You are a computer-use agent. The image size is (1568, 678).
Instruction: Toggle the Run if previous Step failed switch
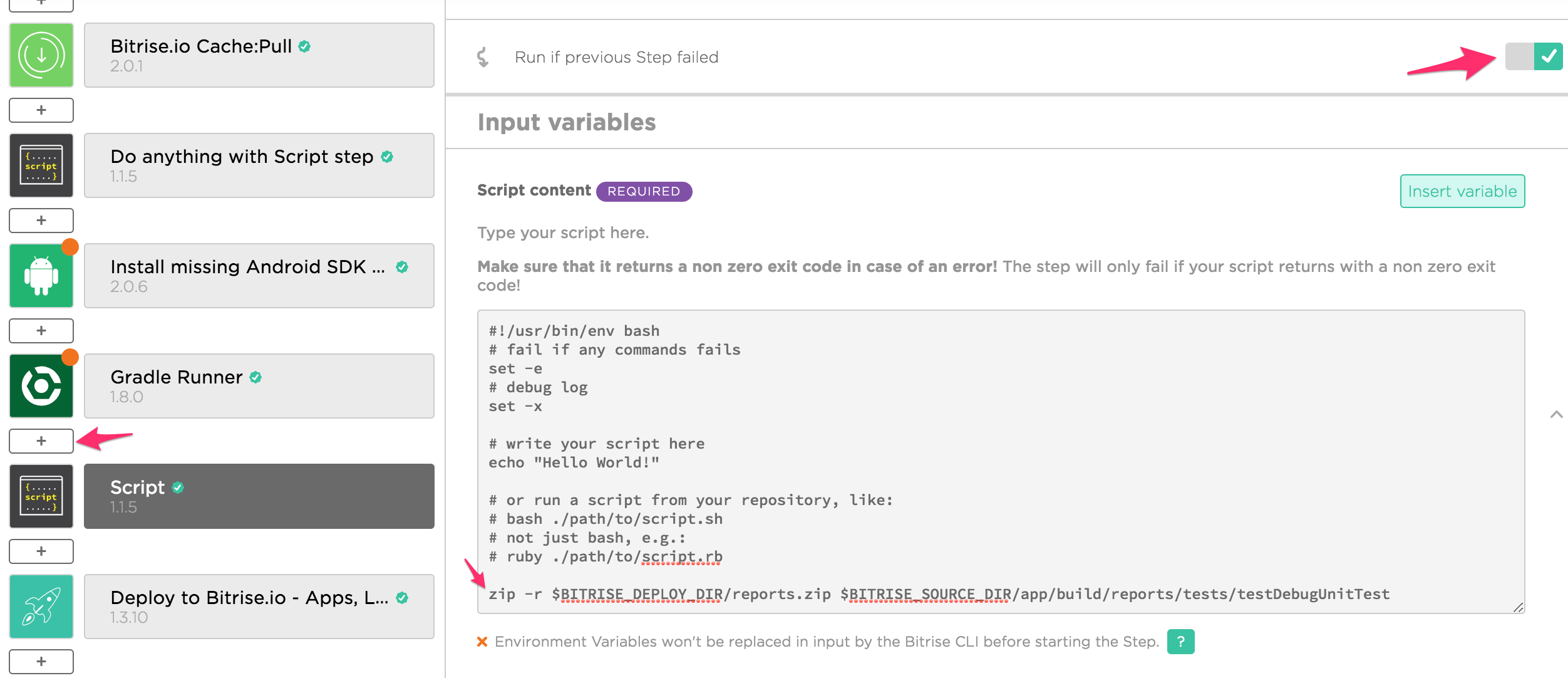(1534, 57)
